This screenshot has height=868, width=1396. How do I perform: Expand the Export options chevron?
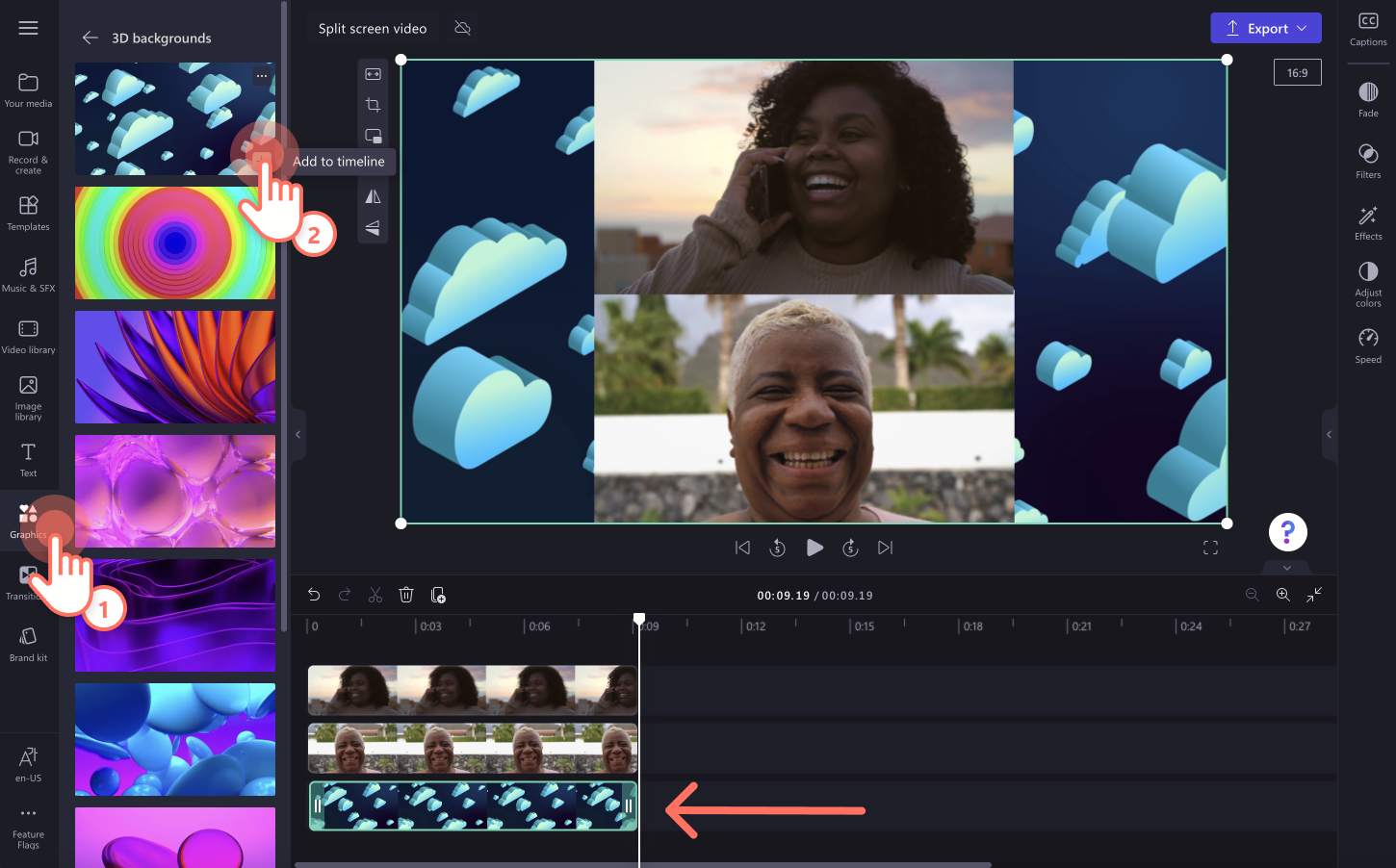point(1300,28)
